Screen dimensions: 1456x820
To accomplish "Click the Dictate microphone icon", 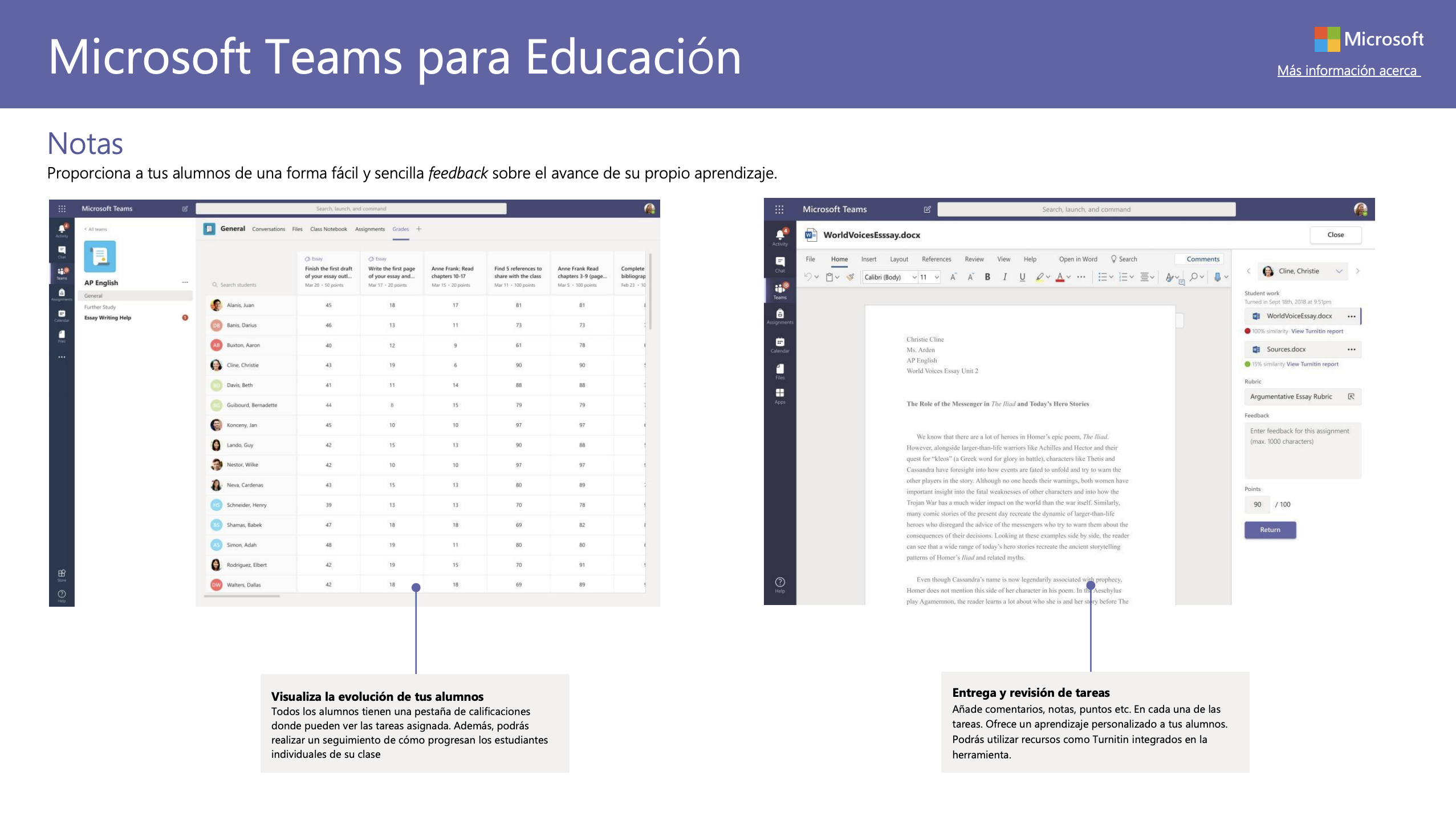I will [x=1217, y=277].
